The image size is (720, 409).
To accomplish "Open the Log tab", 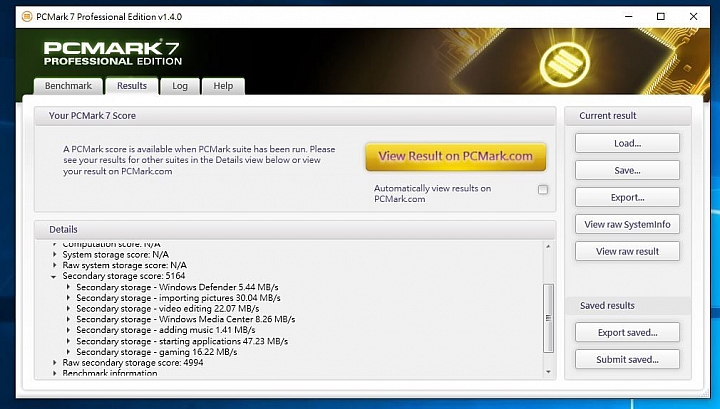I will coord(180,86).
